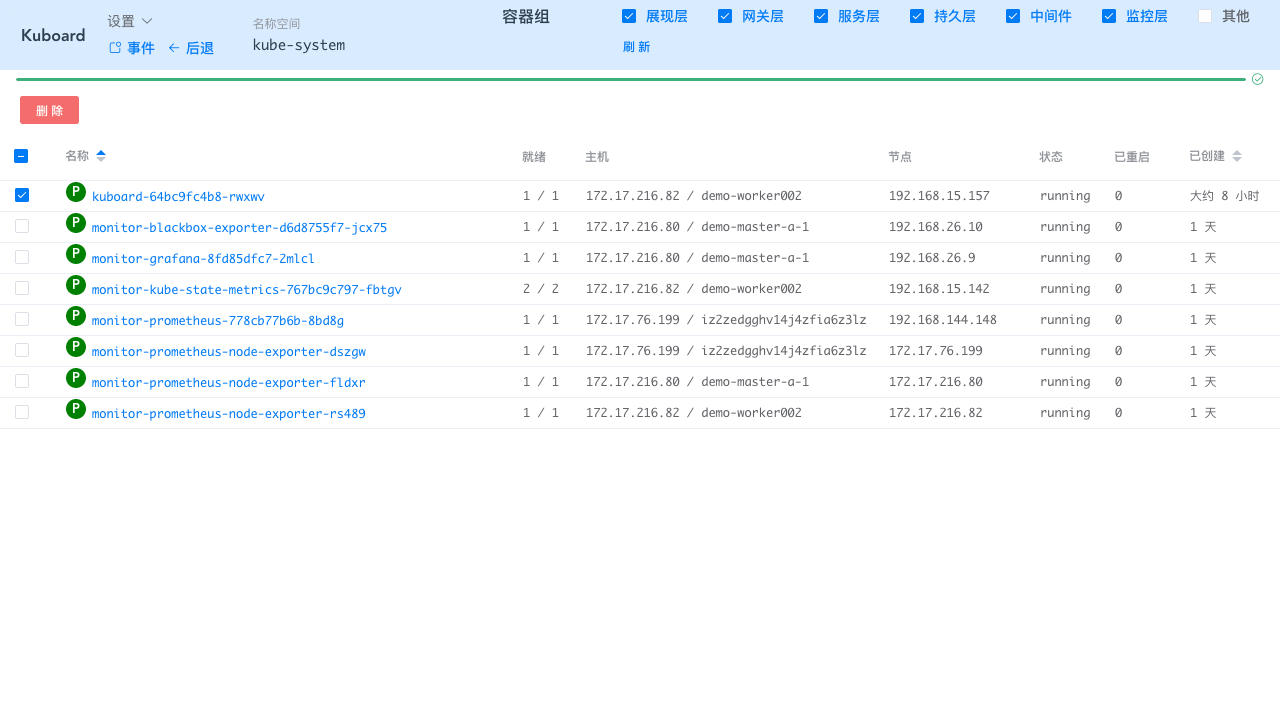Click the P icon for node-exporter-rs489 pod

point(75,408)
